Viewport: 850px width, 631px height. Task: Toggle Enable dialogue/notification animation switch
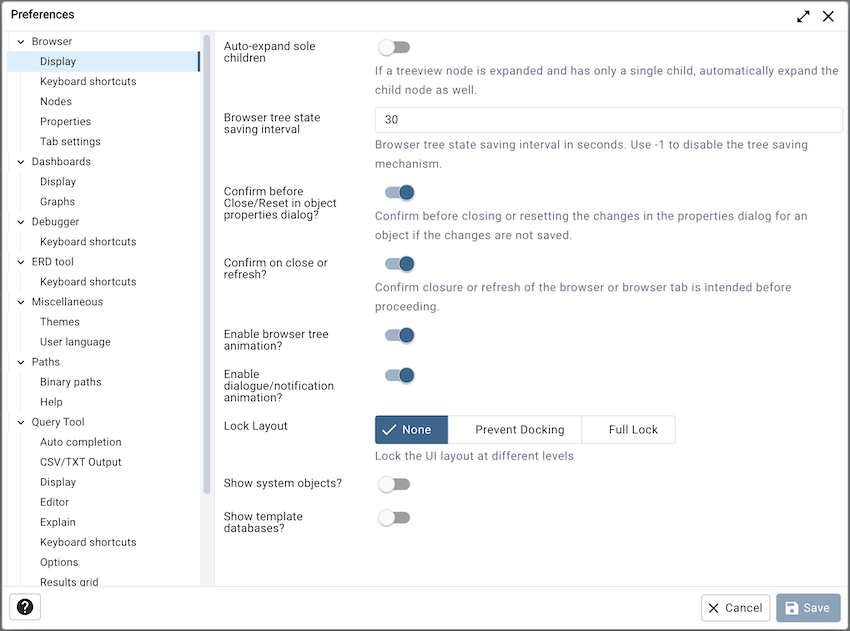[400, 375]
